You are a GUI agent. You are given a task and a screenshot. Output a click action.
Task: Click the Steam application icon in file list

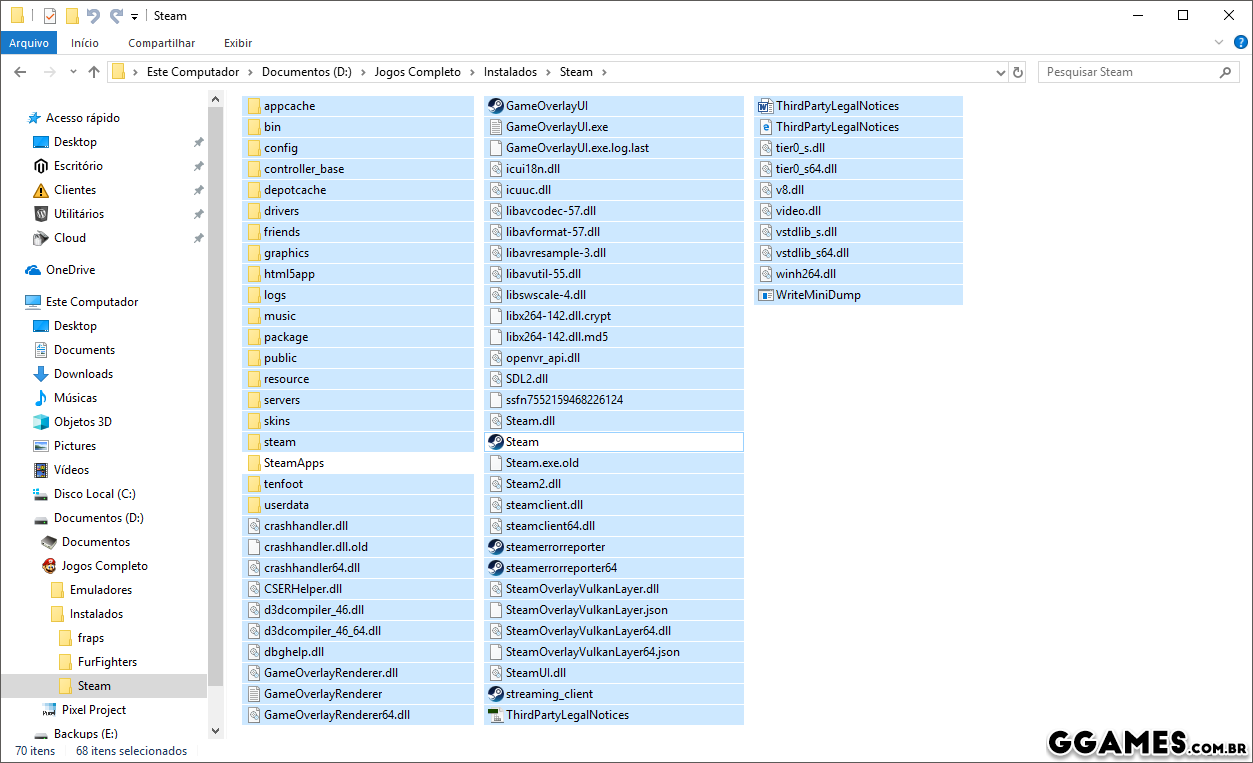495,442
